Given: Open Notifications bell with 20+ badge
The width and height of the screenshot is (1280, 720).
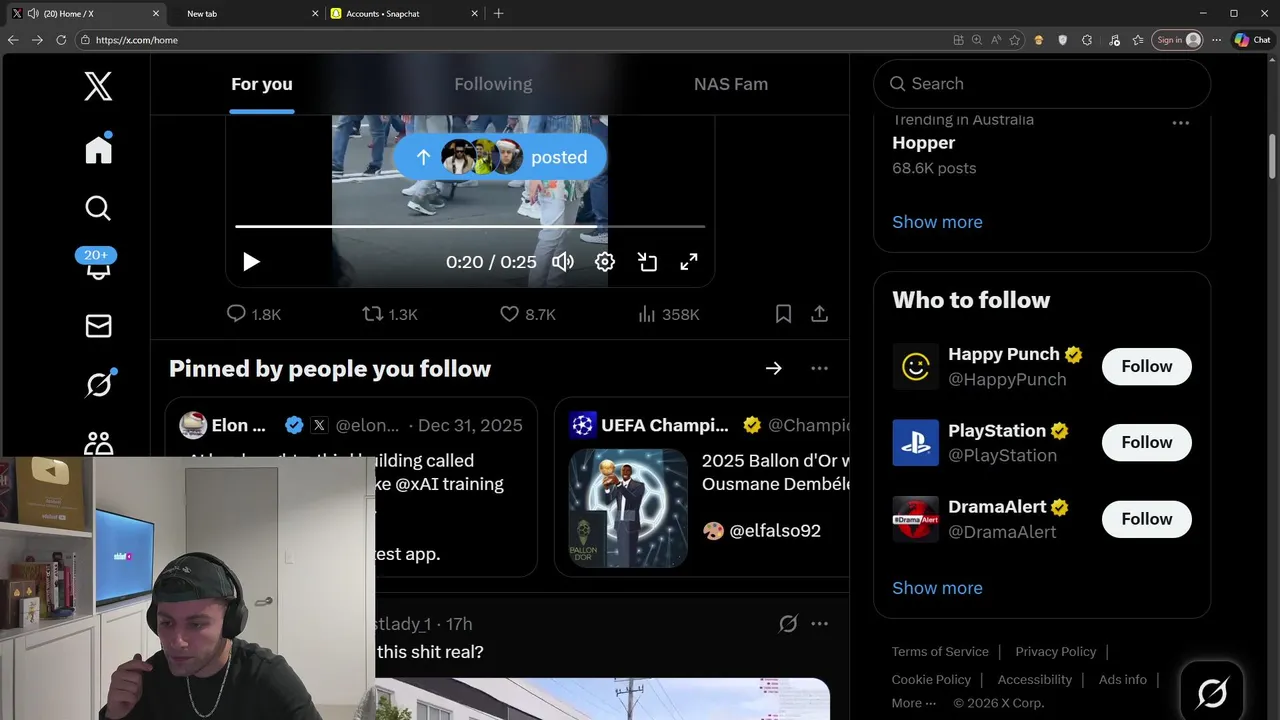Looking at the screenshot, I should tap(98, 265).
